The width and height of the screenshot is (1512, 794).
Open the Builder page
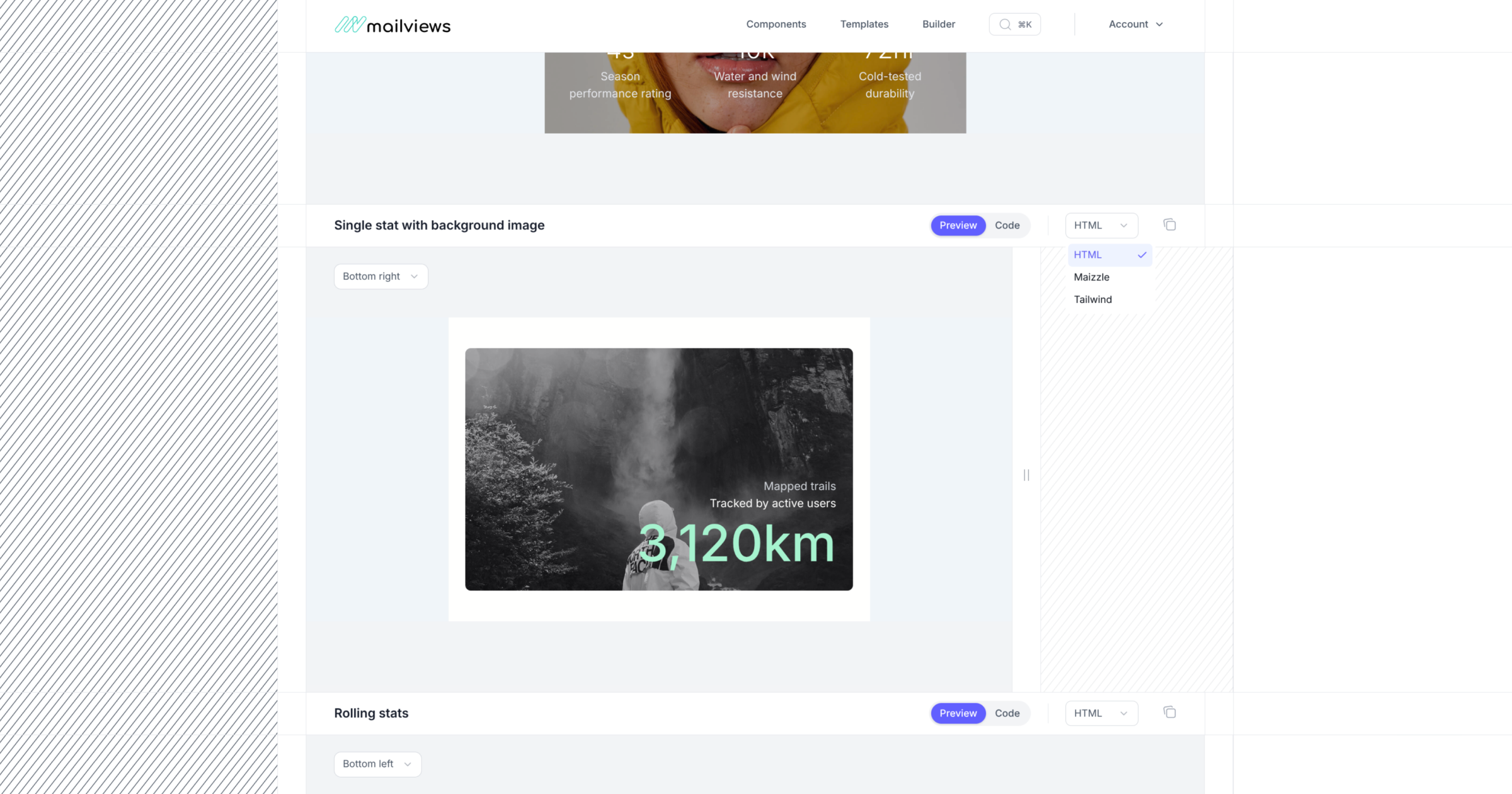click(x=938, y=24)
